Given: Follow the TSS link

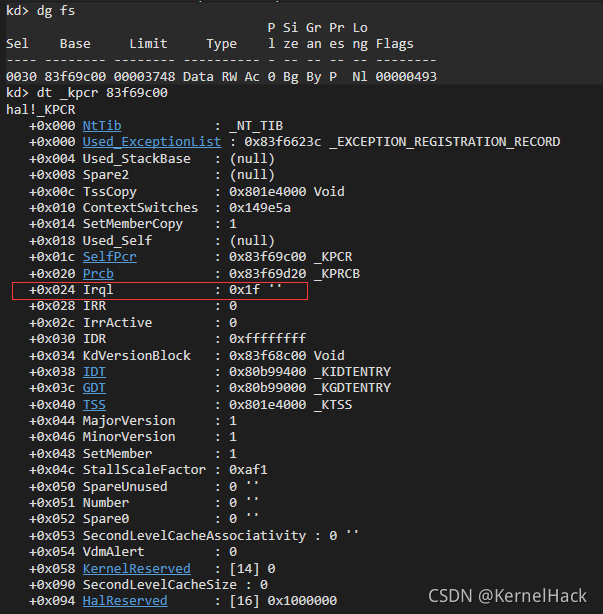Looking at the screenshot, I should 94,405.
